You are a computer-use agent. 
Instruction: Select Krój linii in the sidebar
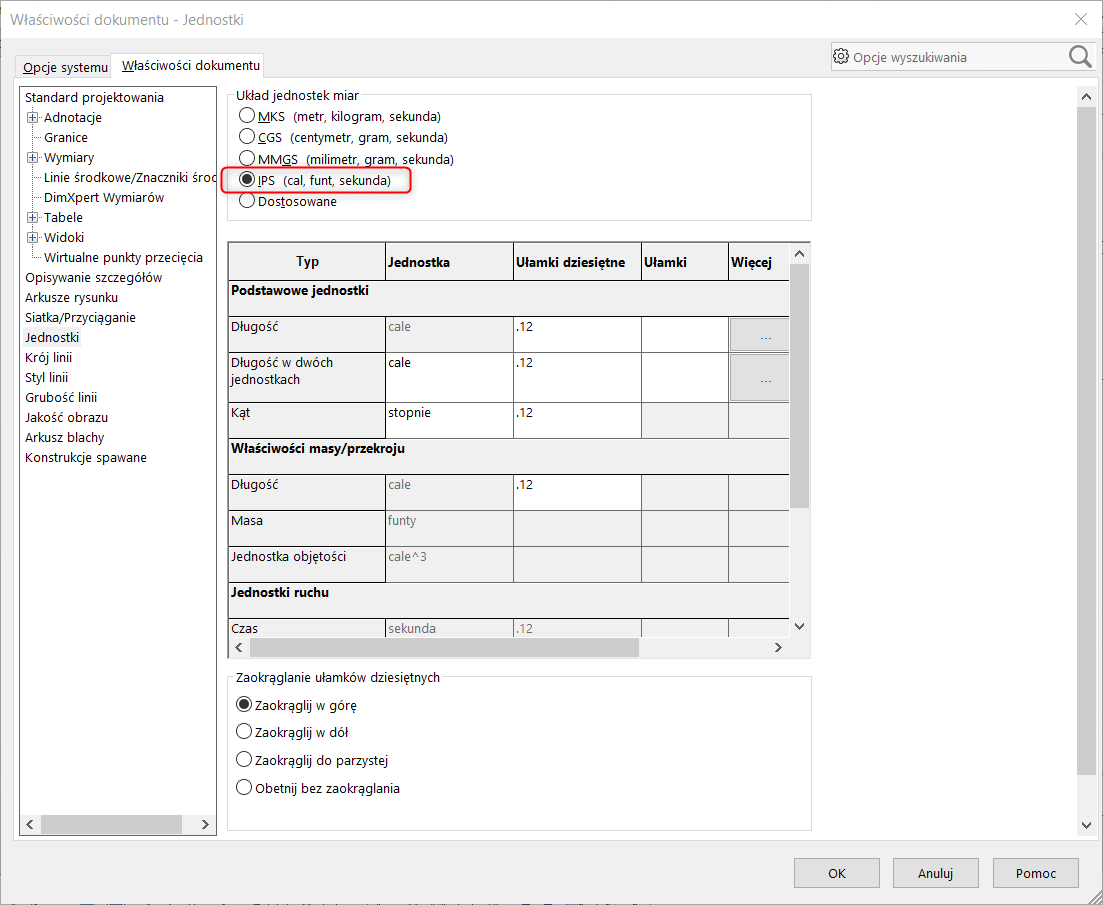[x=48, y=357]
